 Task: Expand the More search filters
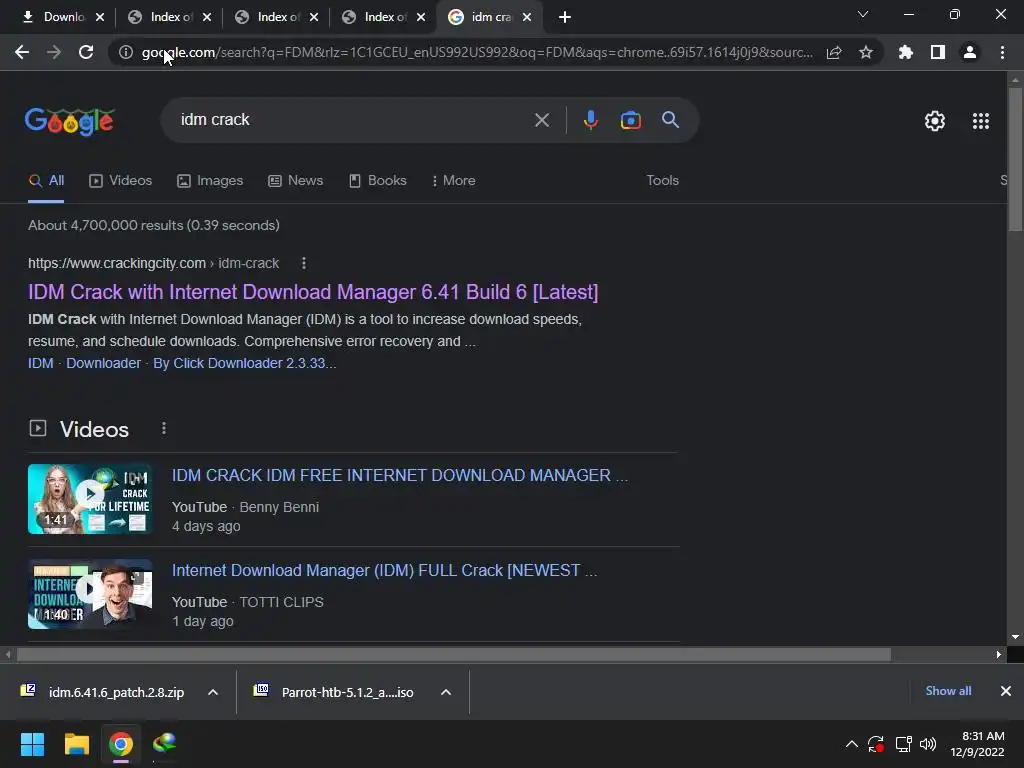pyautogui.click(x=454, y=181)
